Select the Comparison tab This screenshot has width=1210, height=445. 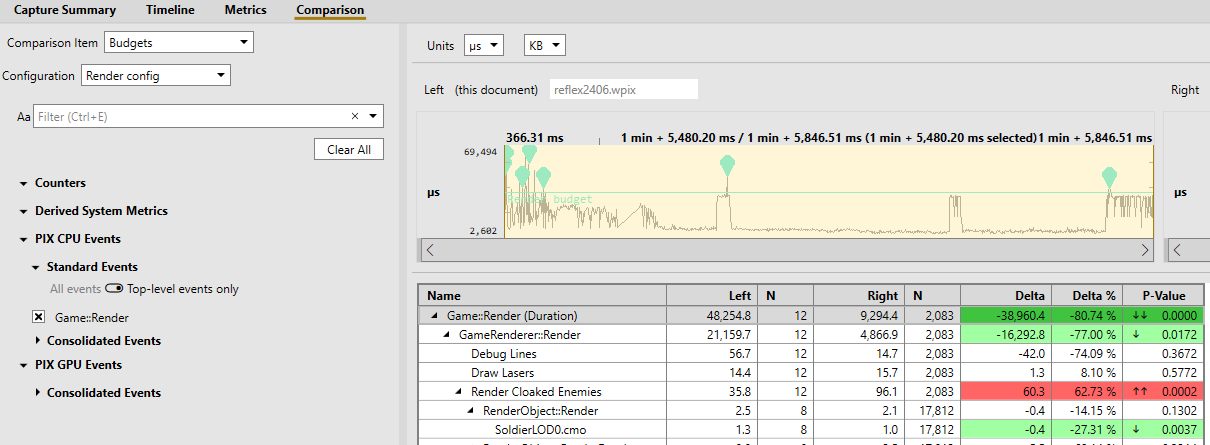[x=330, y=10]
